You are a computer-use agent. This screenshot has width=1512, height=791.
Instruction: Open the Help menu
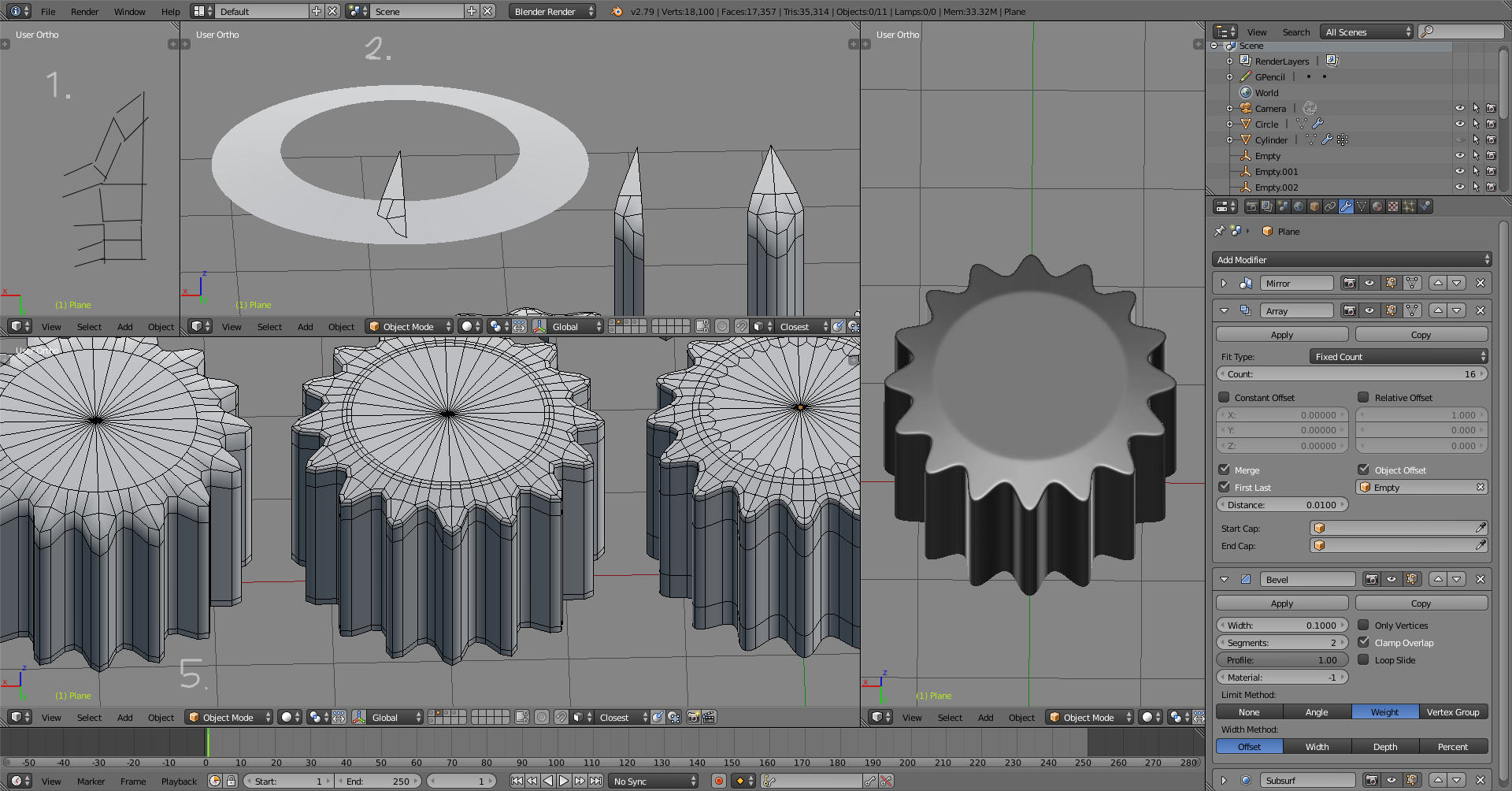(171, 11)
